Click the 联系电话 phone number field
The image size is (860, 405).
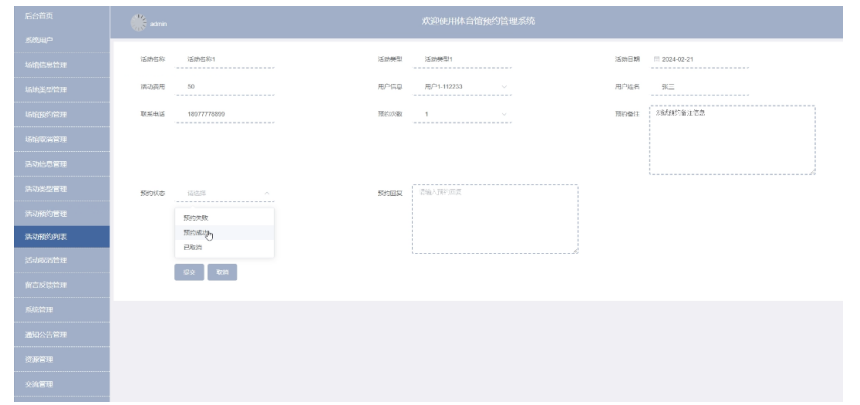tap(225, 114)
